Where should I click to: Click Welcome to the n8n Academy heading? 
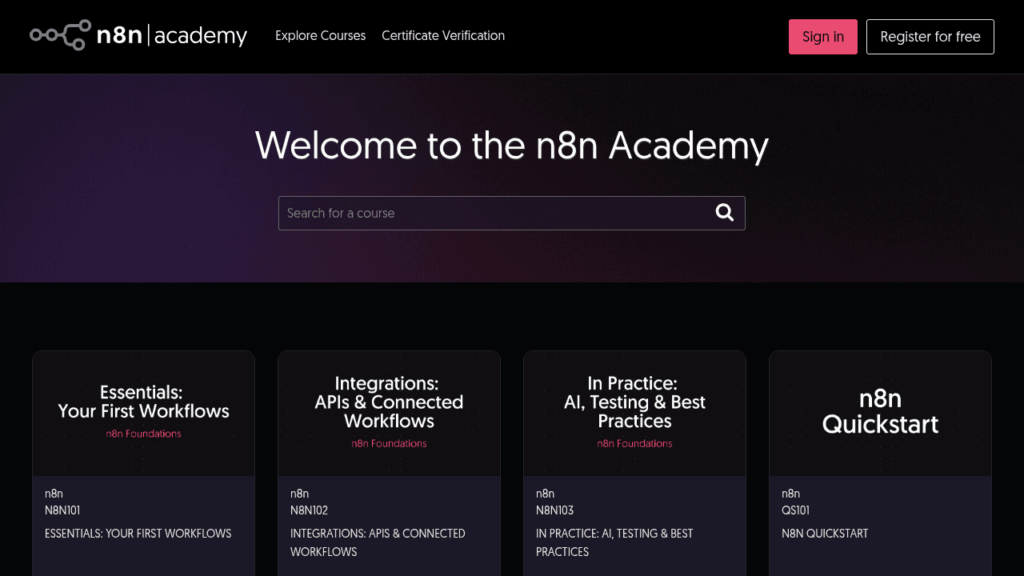(511, 145)
